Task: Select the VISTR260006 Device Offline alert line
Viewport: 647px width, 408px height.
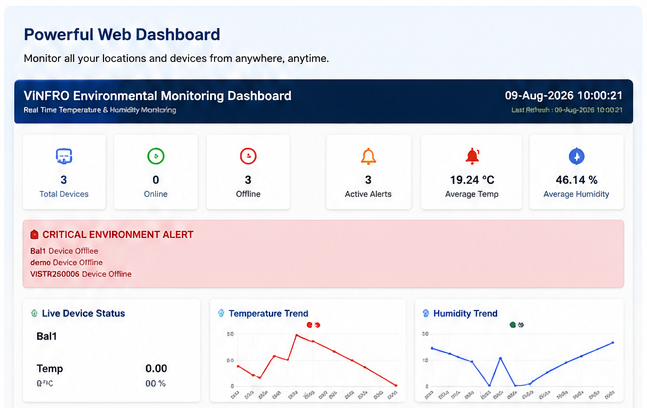Action: pos(81,274)
